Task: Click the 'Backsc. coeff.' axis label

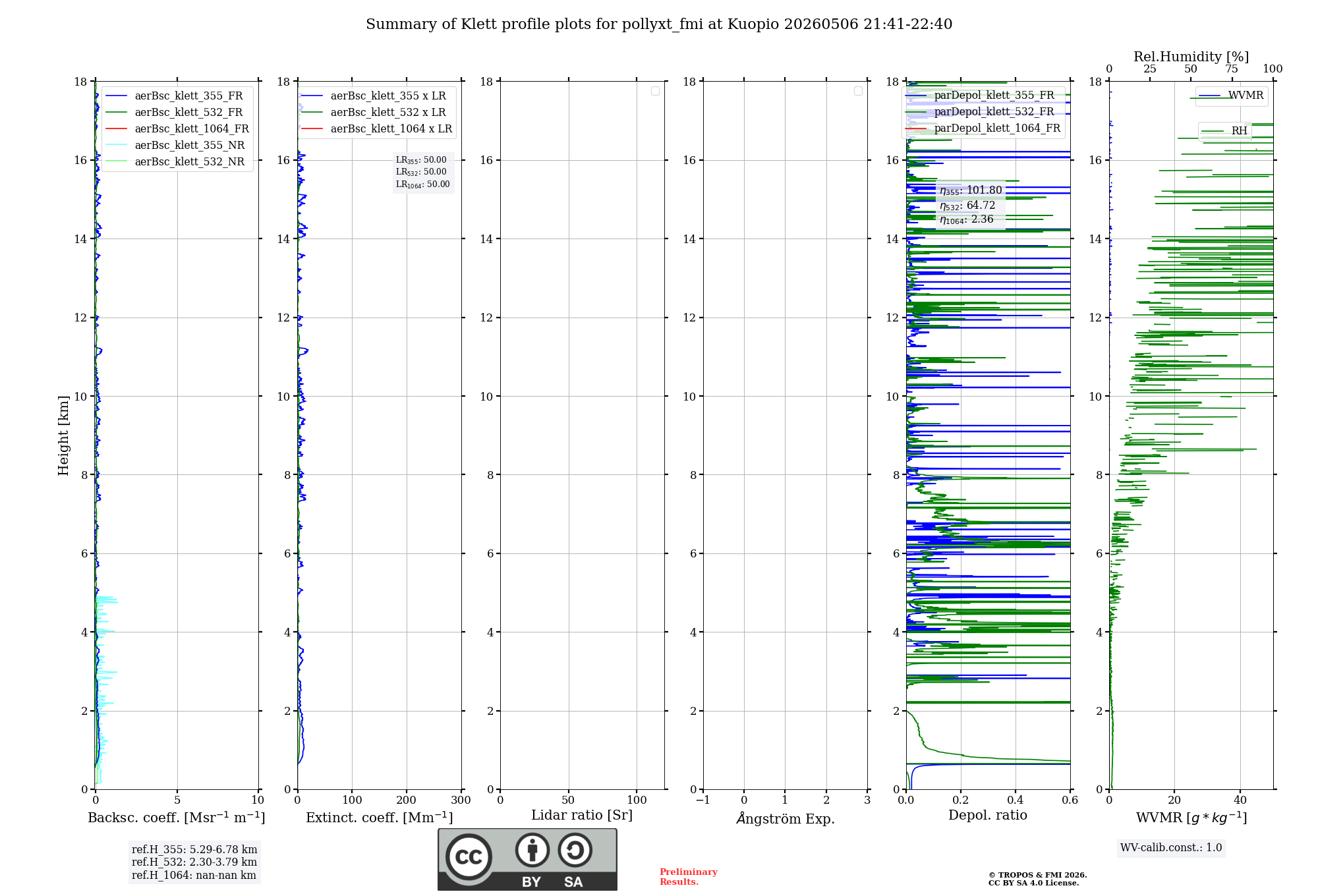Action: [x=177, y=818]
